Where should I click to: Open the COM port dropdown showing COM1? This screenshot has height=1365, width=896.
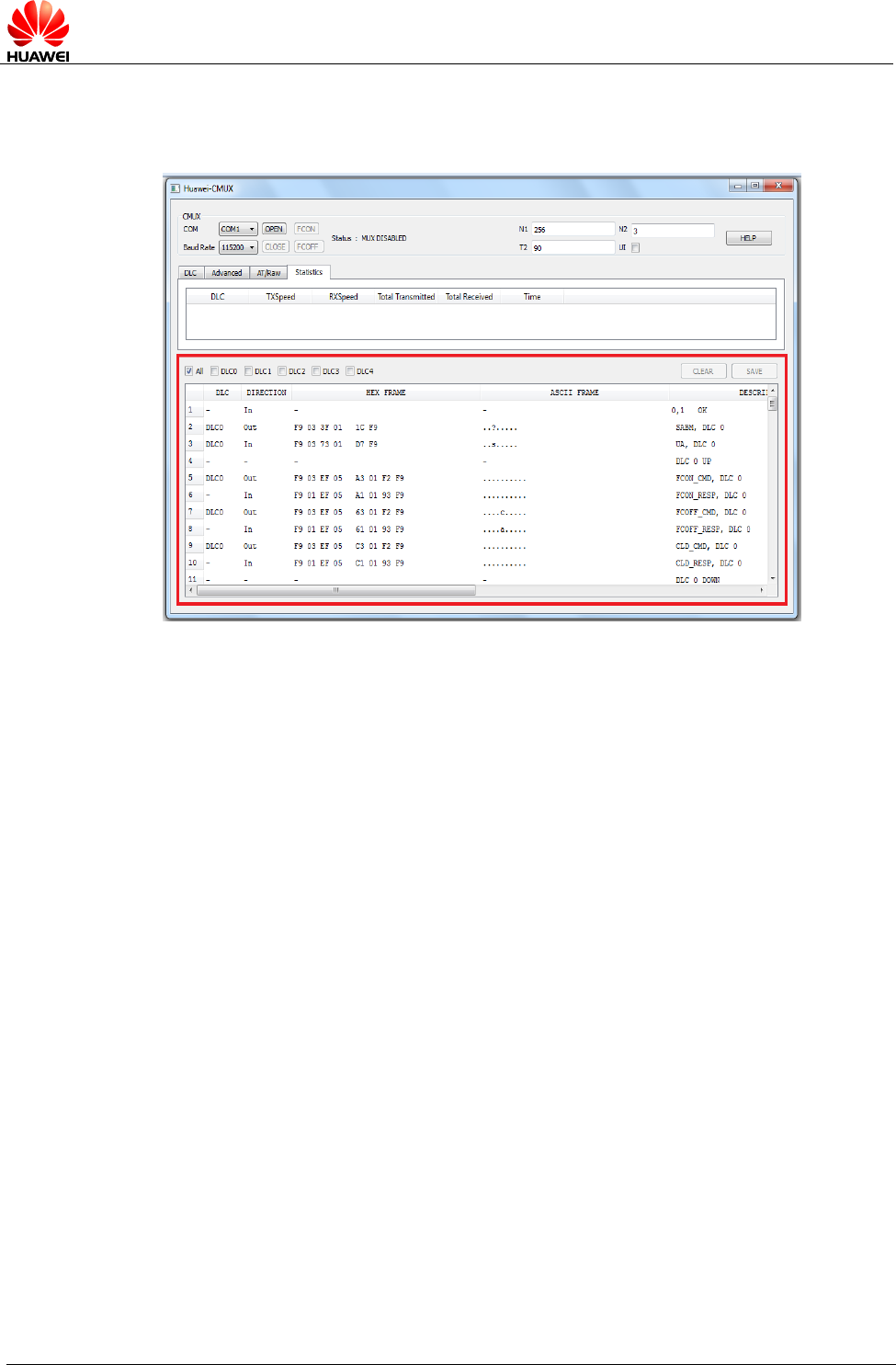click(x=237, y=229)
